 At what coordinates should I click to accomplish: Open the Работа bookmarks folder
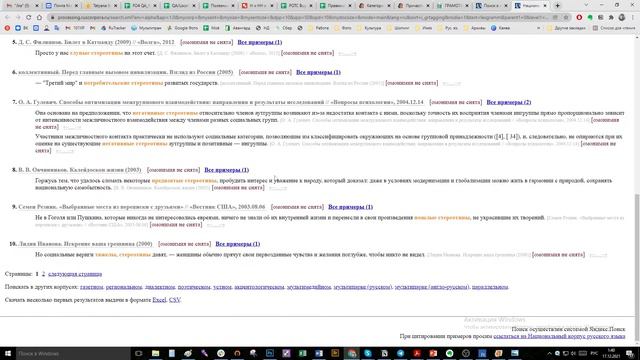click(x=318, y=28)
